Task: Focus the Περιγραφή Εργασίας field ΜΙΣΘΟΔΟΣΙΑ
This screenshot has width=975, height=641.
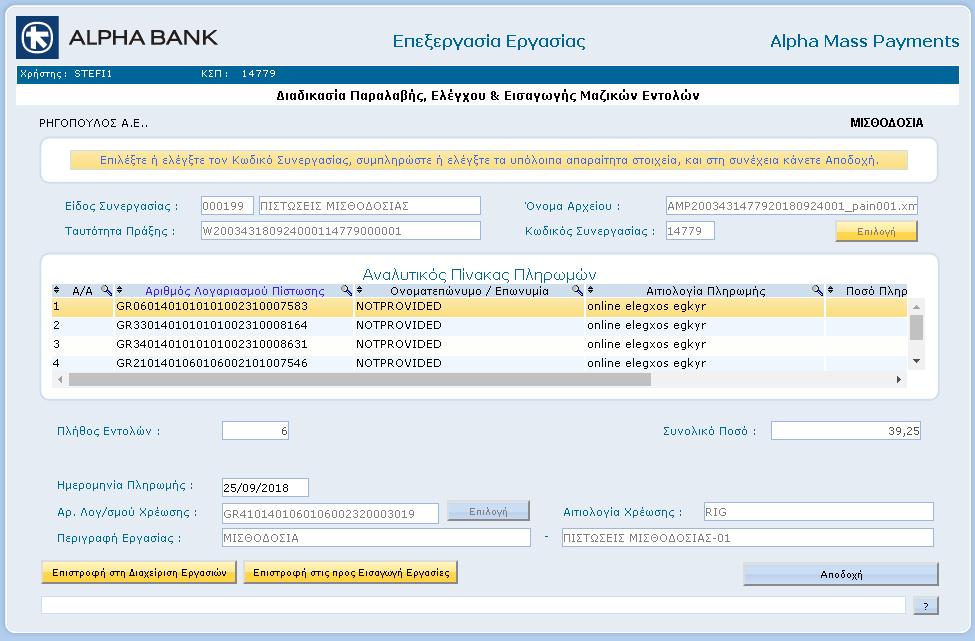Action: pos(376,538)
